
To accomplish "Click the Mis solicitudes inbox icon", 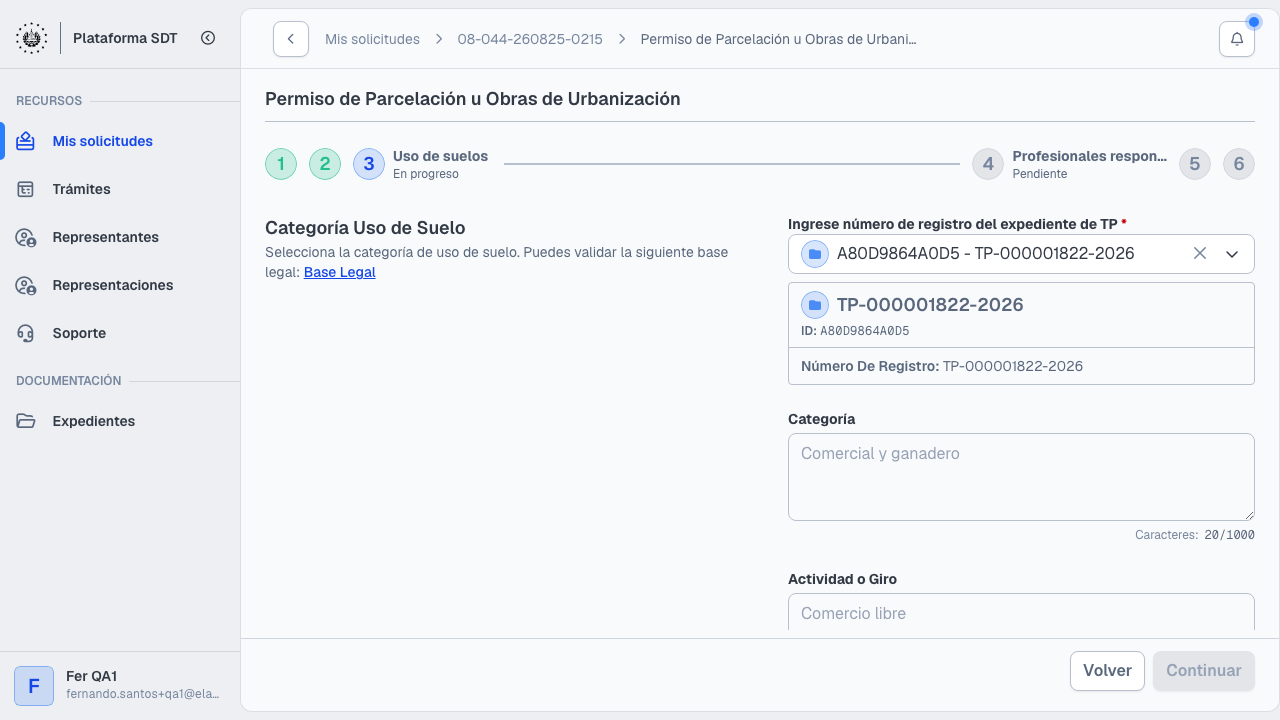I will [x=26, y=141].
